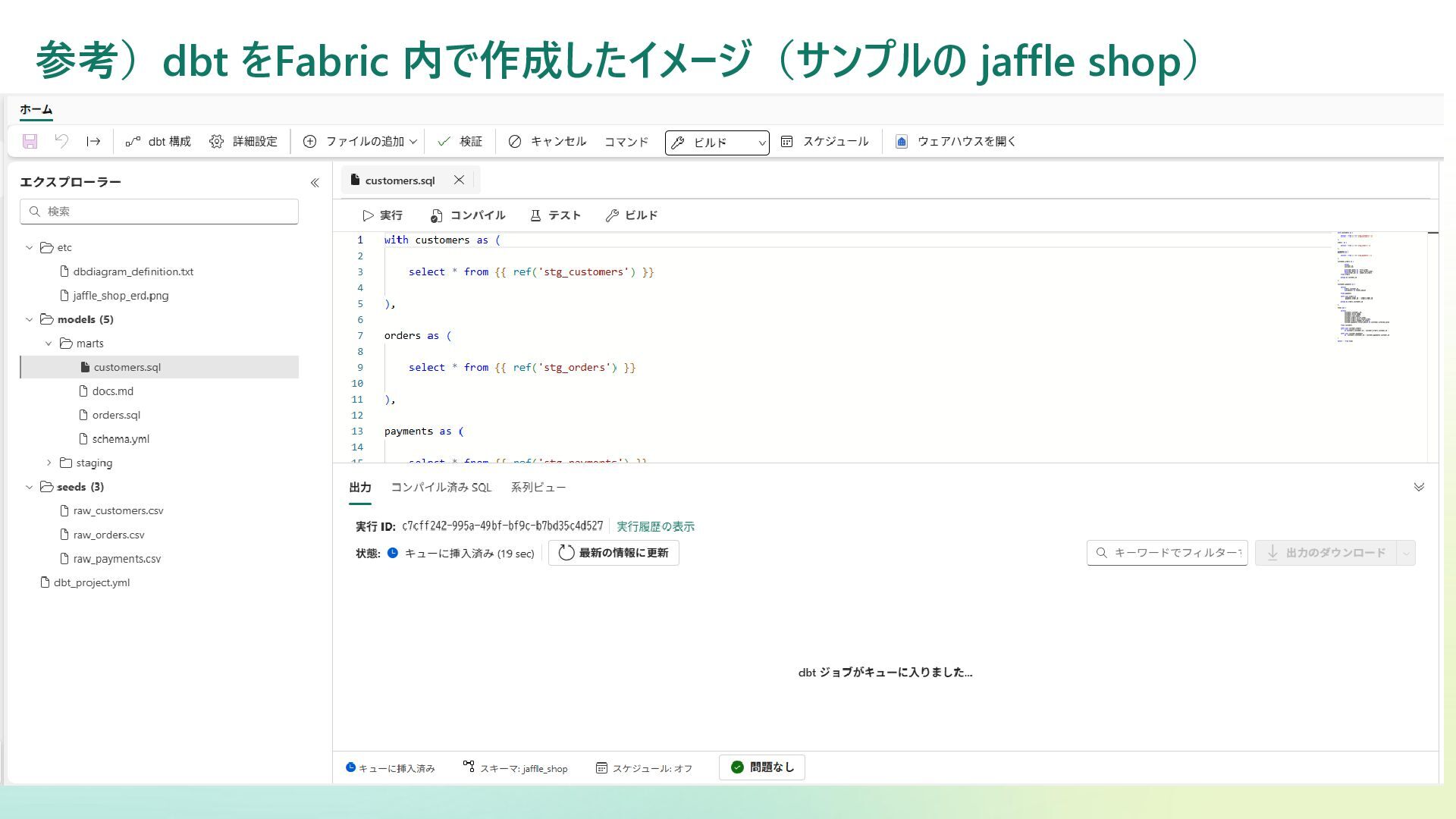The image size is (1456, 819).
Task: Click line number 7 in the gutter
Action: tap(359, 336)
